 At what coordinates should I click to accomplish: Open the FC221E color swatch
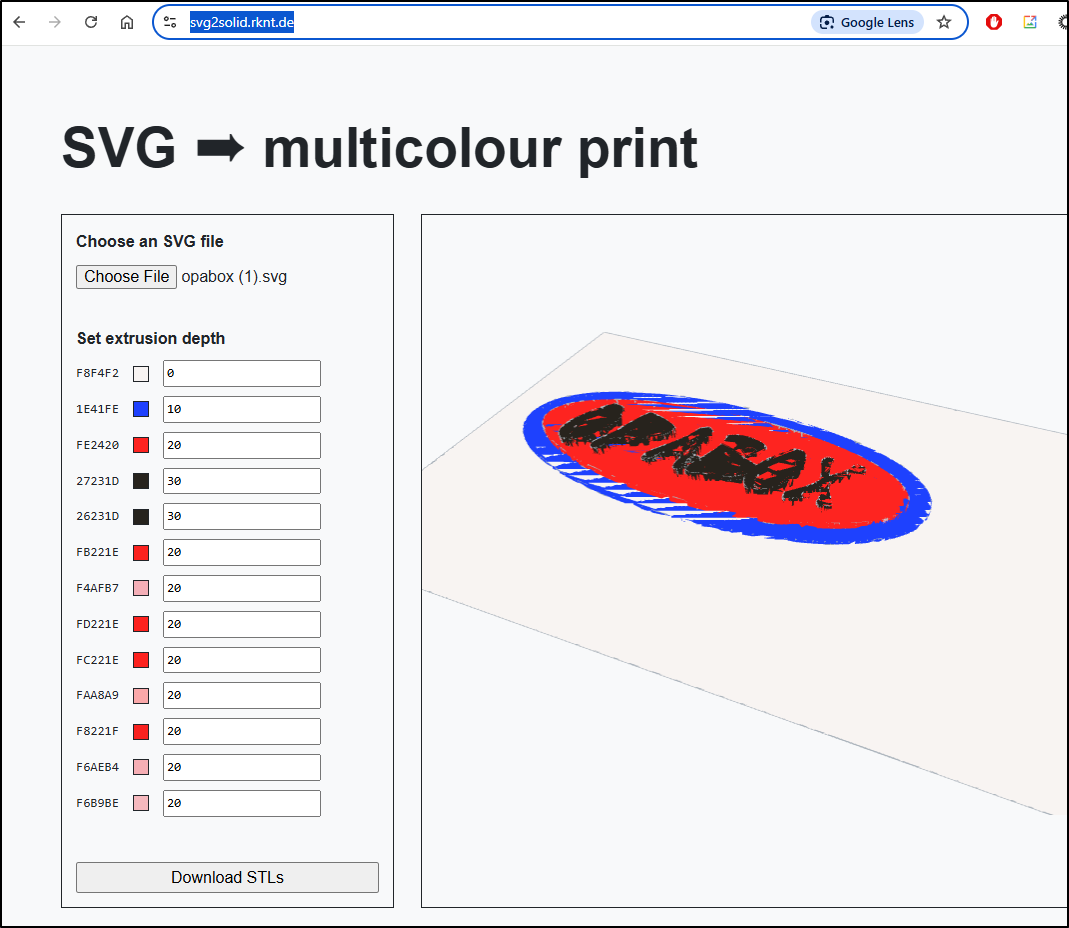click(141, 660)
